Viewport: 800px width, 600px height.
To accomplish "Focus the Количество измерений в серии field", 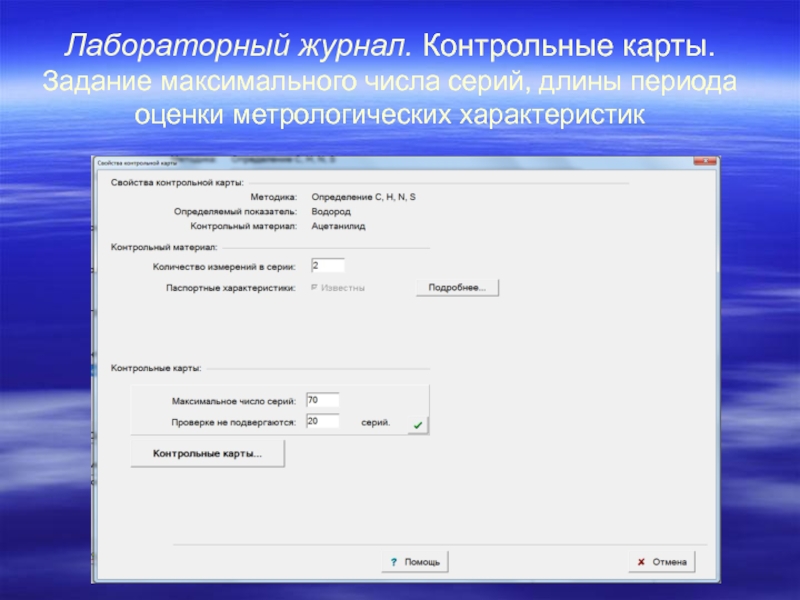I will [x=328, y=266].
